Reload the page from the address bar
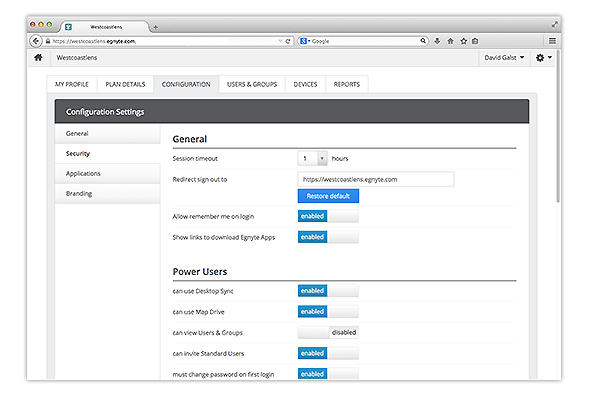Viewport: 600px width, 412px height. (289, 41)
